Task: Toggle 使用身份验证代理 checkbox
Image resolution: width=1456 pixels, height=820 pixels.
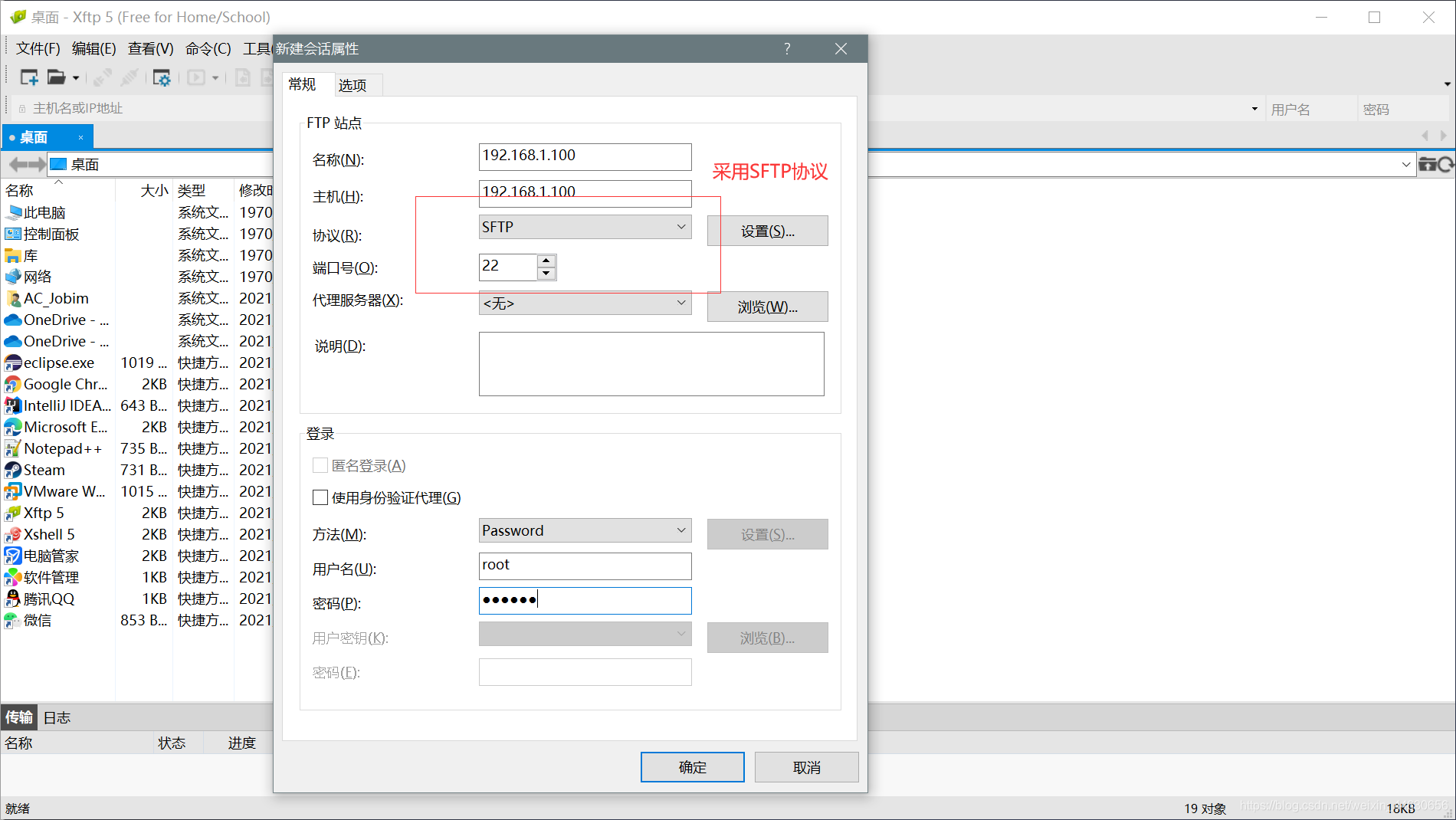Action: (320, 497)
